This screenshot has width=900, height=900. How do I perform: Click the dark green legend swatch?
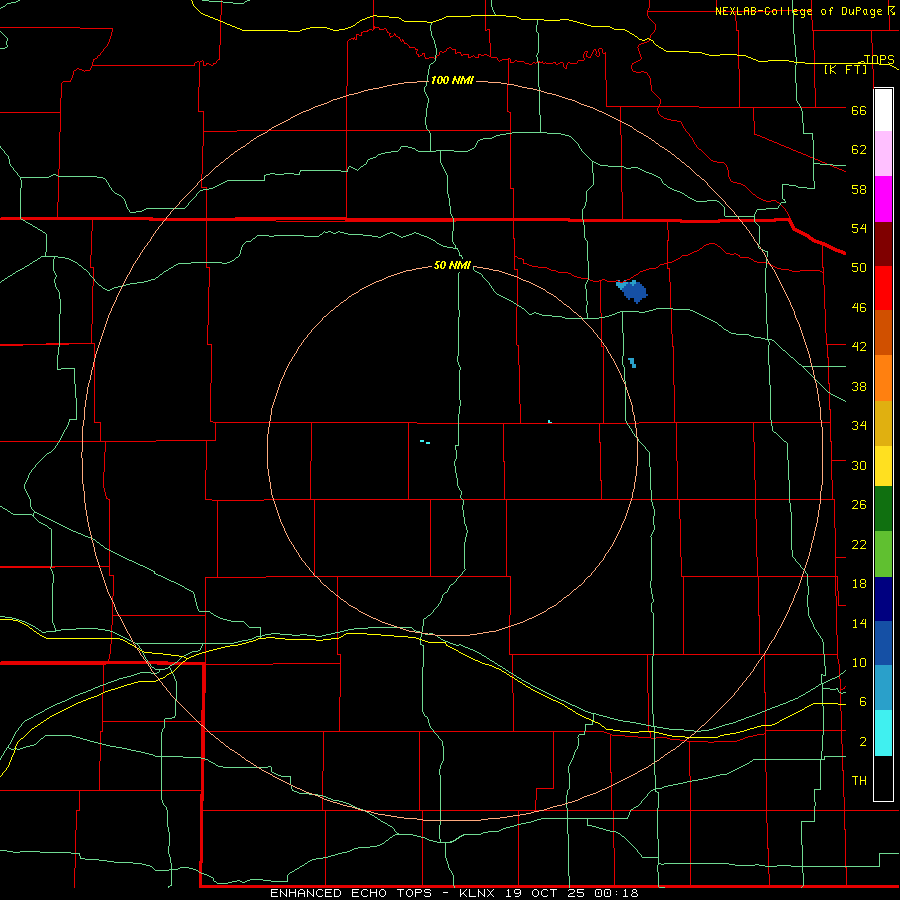883,509
